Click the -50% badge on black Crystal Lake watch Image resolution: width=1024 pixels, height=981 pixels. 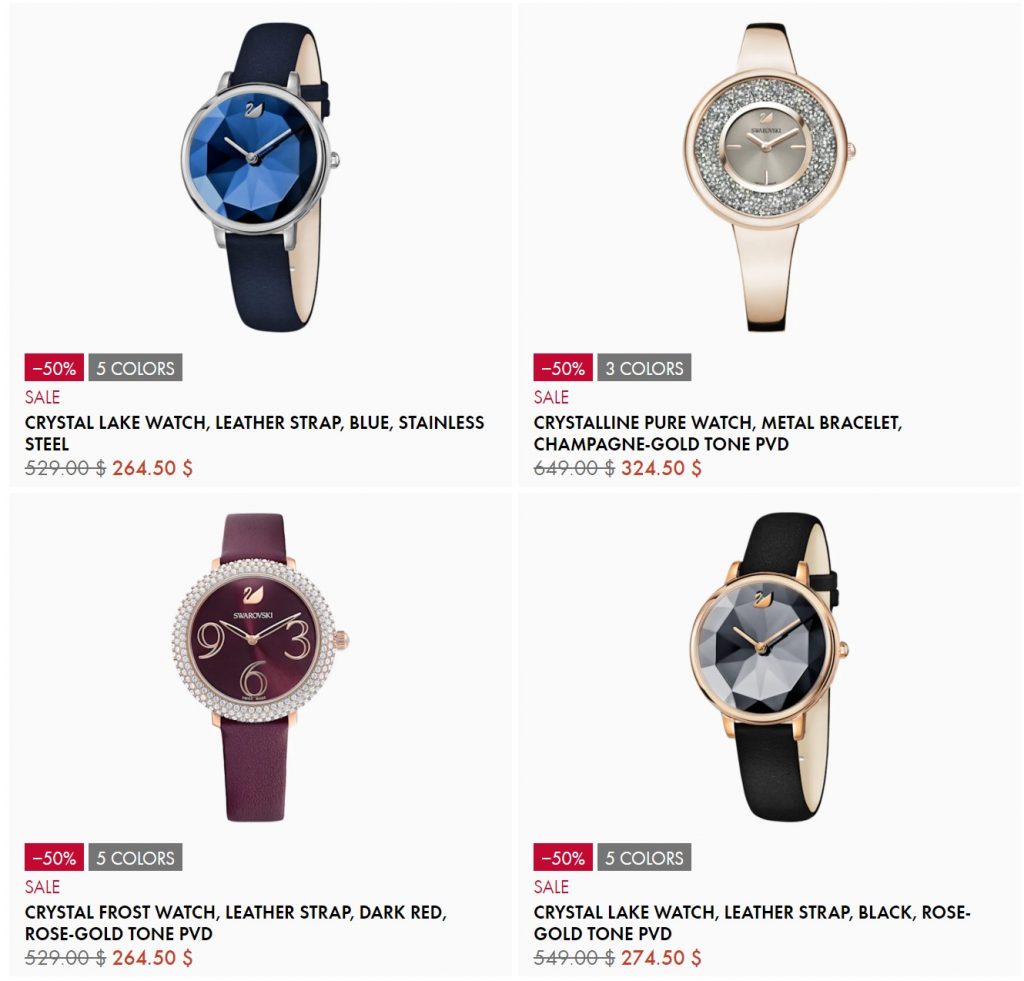[563, 858]
